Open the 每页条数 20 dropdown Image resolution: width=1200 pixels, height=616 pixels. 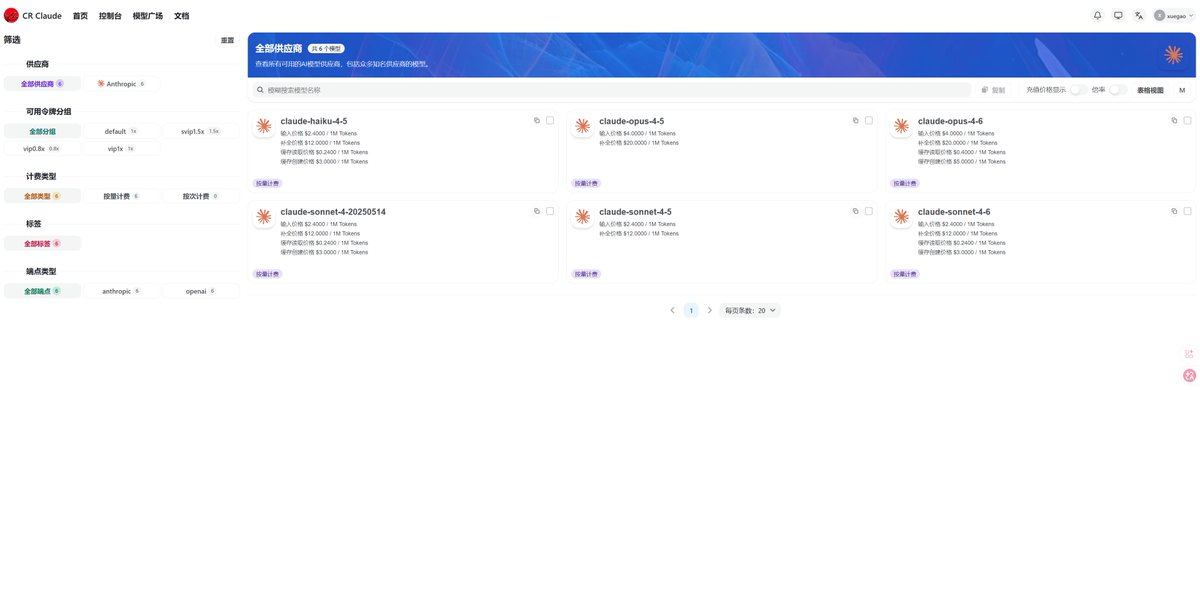pos(750,310)
